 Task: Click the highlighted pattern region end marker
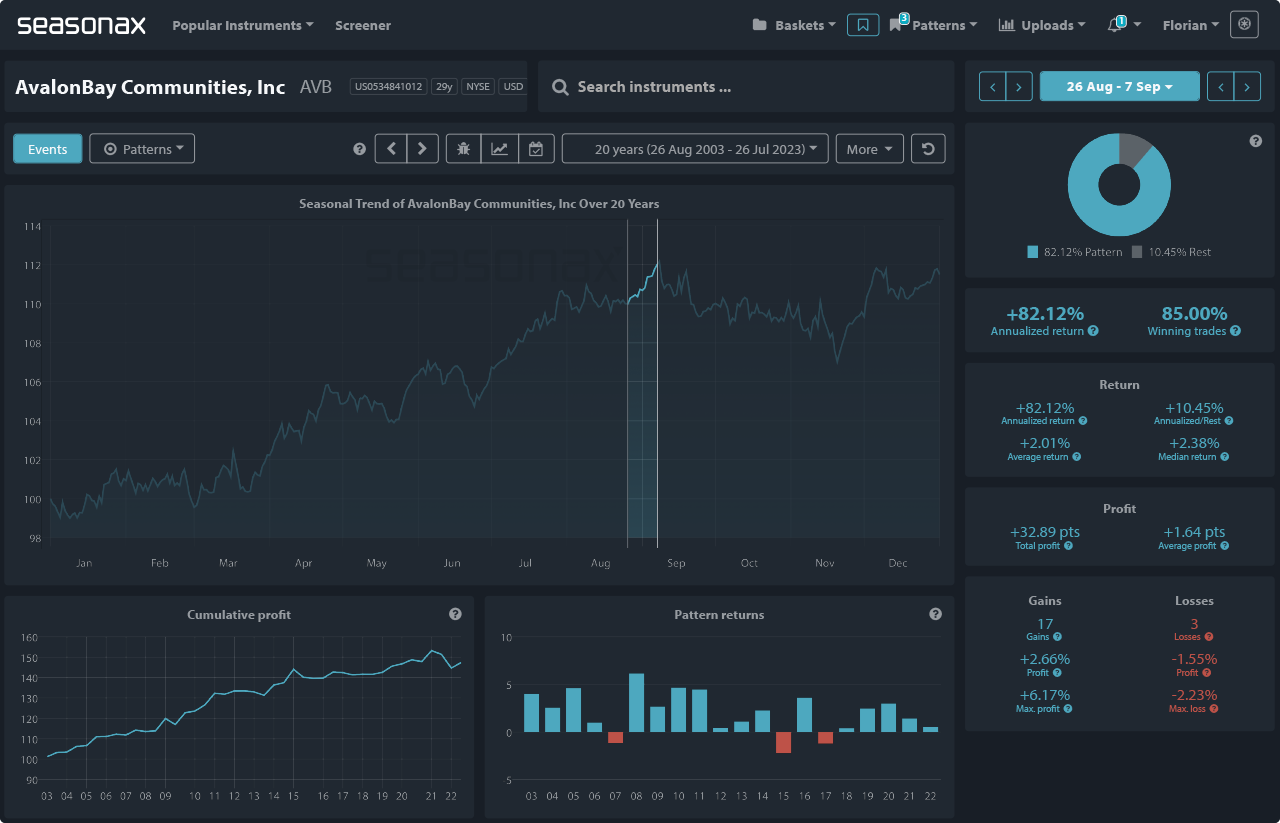657,383
